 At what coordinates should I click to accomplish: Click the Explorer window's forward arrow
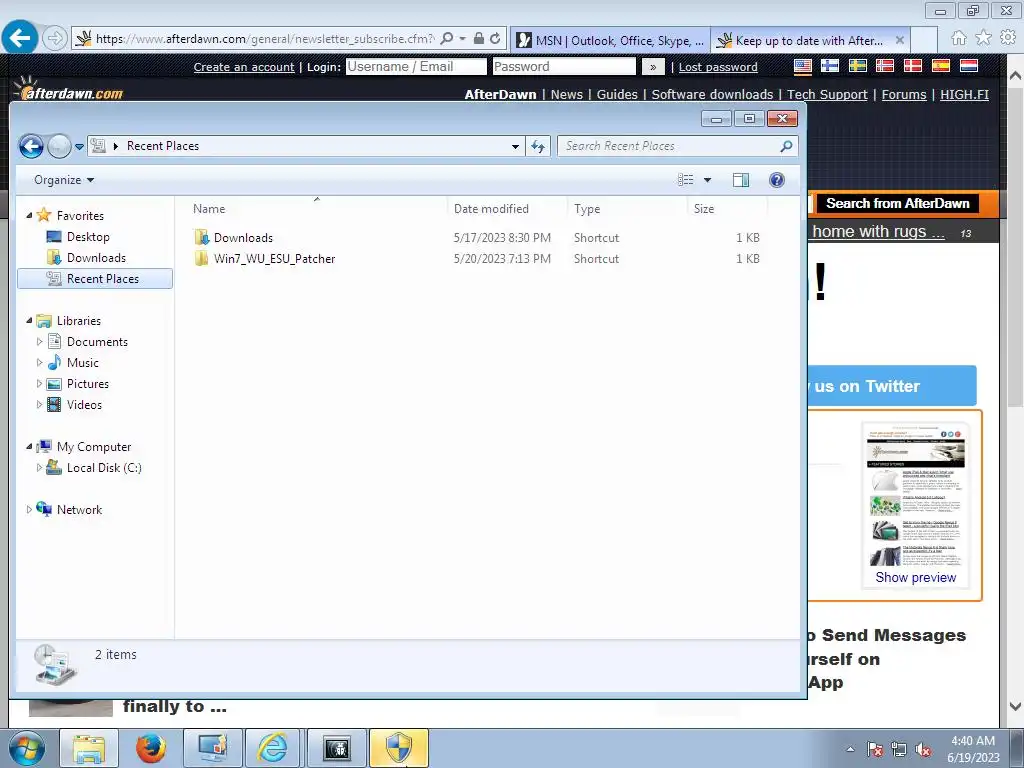59,146
